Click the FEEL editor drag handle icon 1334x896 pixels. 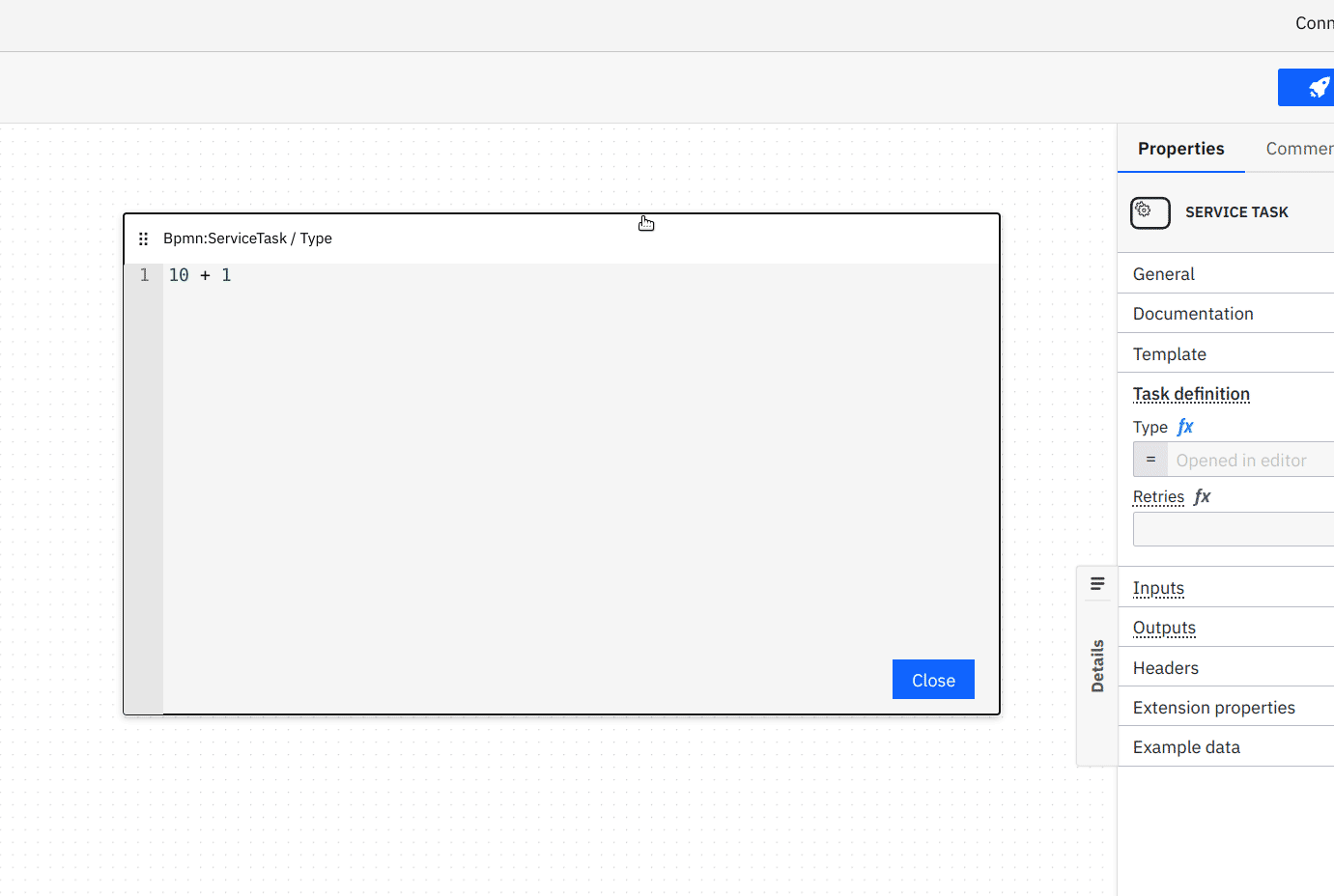click(x=143, y=238)
